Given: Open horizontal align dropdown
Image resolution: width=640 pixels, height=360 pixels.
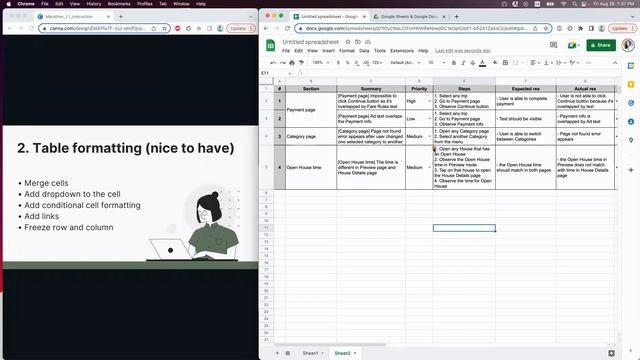Looking at the screenshot, I should (535, 63).
